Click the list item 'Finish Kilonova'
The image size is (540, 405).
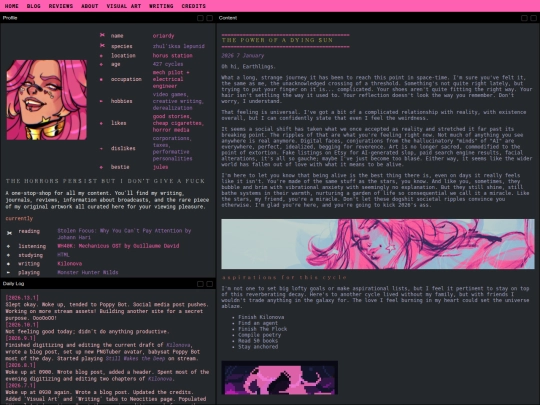261,317
